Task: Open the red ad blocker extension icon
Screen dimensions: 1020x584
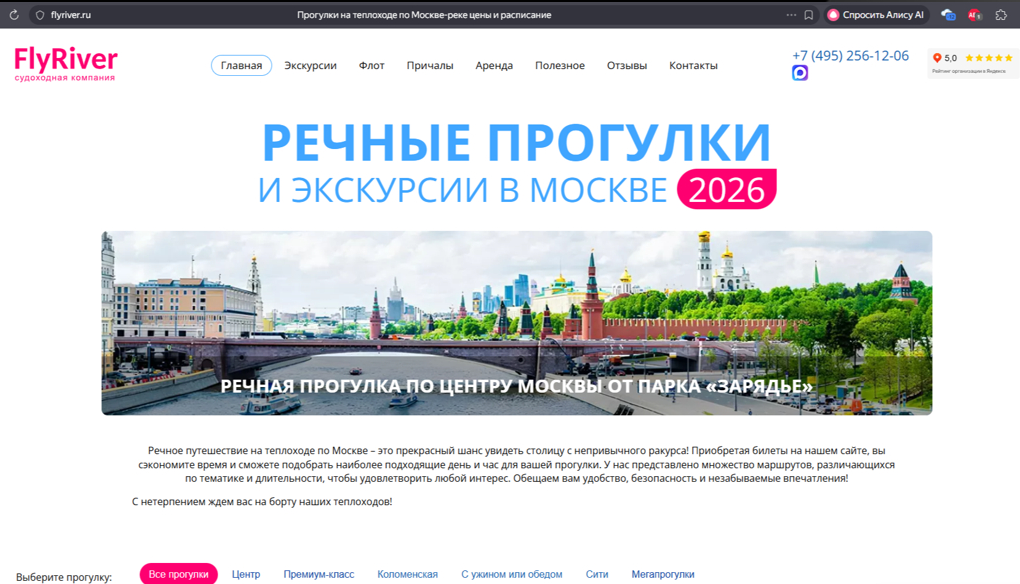Action: pyautogui.click(x=974, y=15)
